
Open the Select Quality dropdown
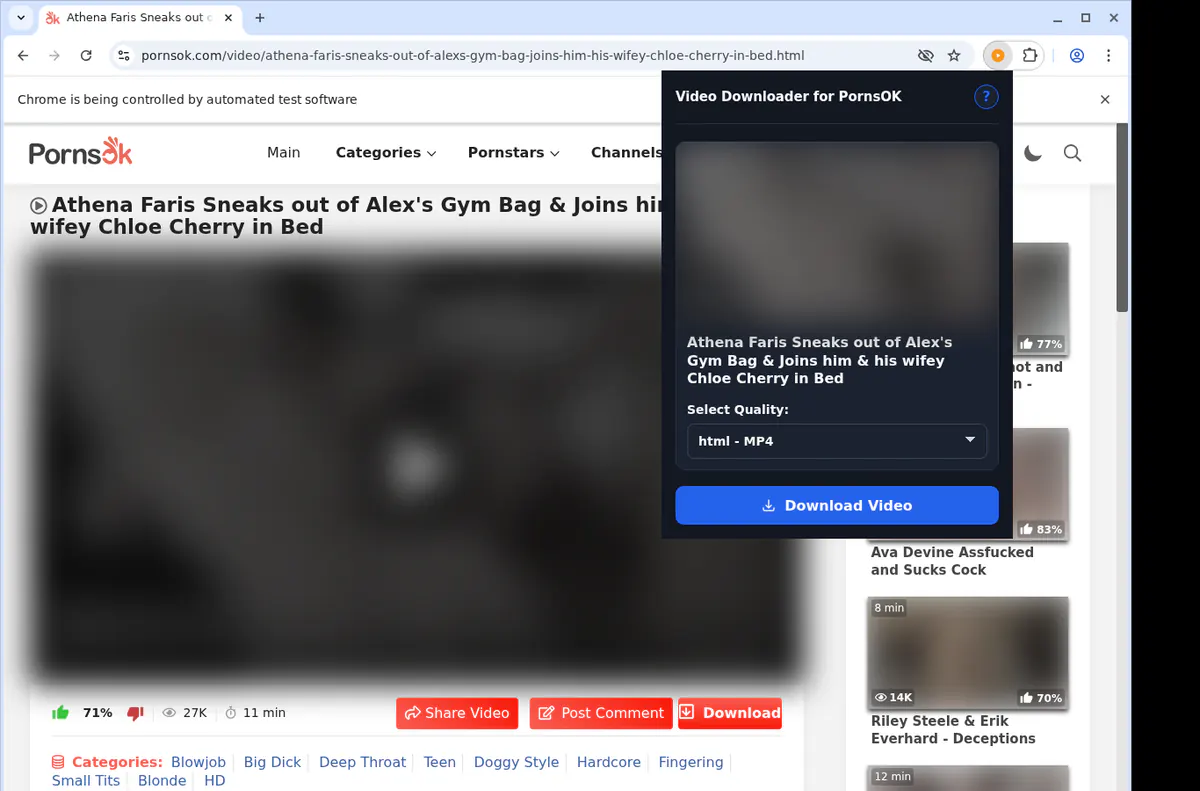pyautogui.click(x=837, y=441)
